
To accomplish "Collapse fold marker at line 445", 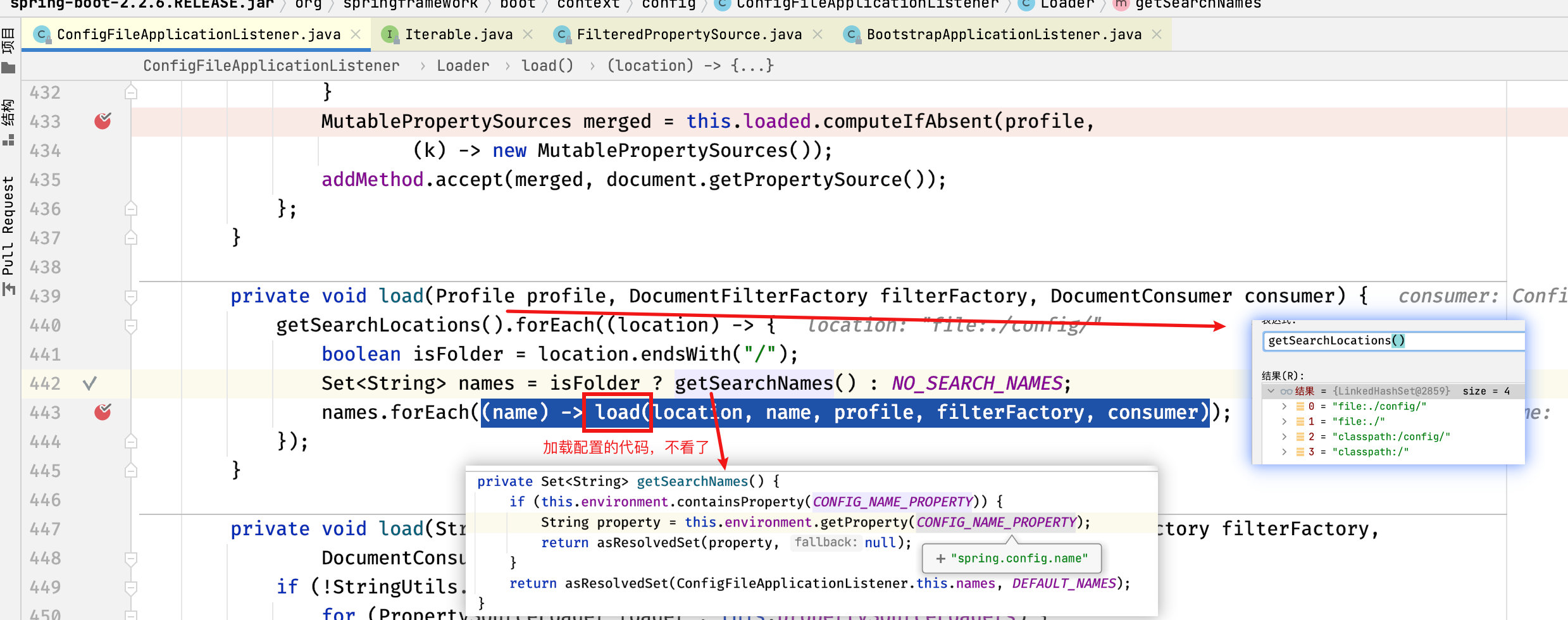I will tap(131, 471).
